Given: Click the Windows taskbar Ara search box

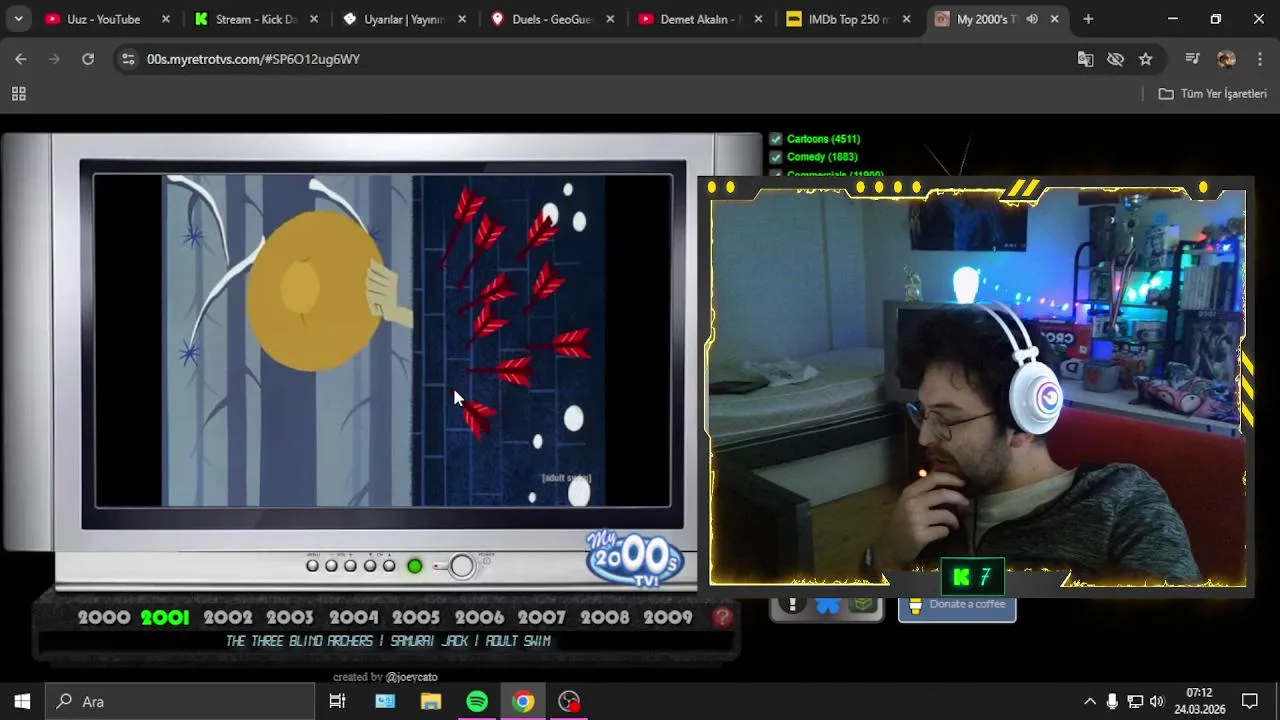Looking at the screenshot, I should coord(180,701).
